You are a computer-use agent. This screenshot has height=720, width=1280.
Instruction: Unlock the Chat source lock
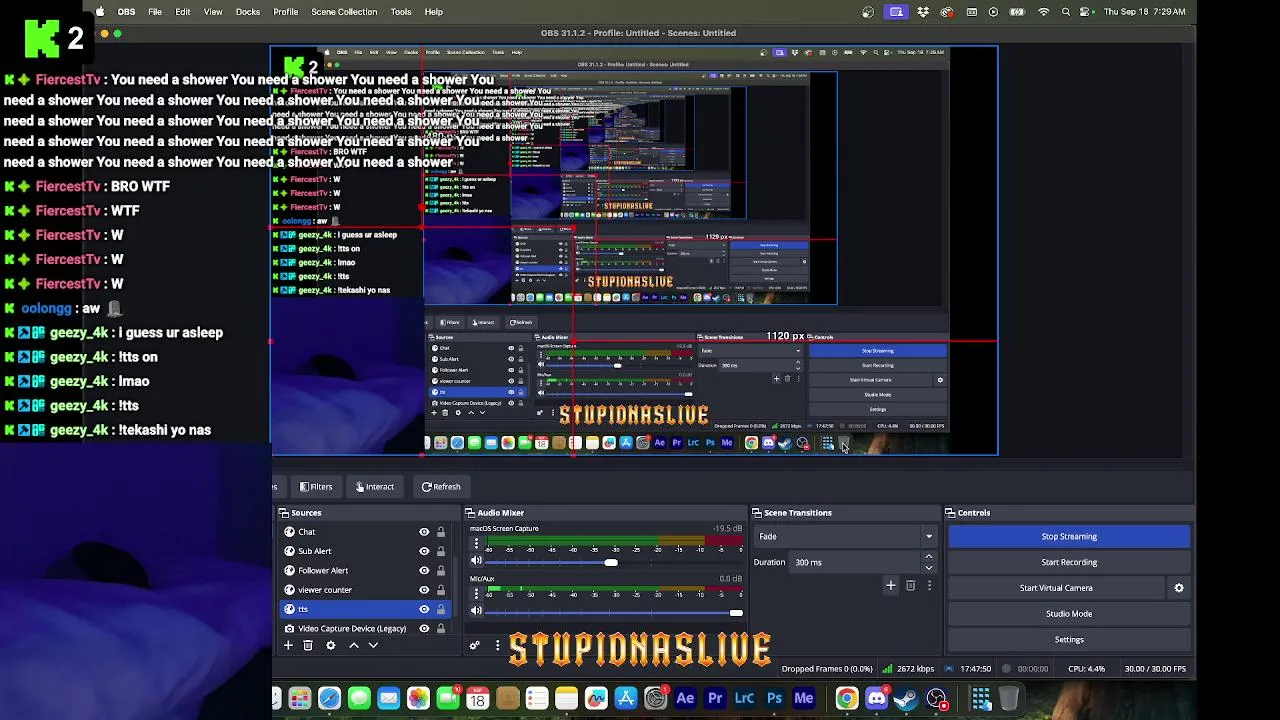coord(440,532)
